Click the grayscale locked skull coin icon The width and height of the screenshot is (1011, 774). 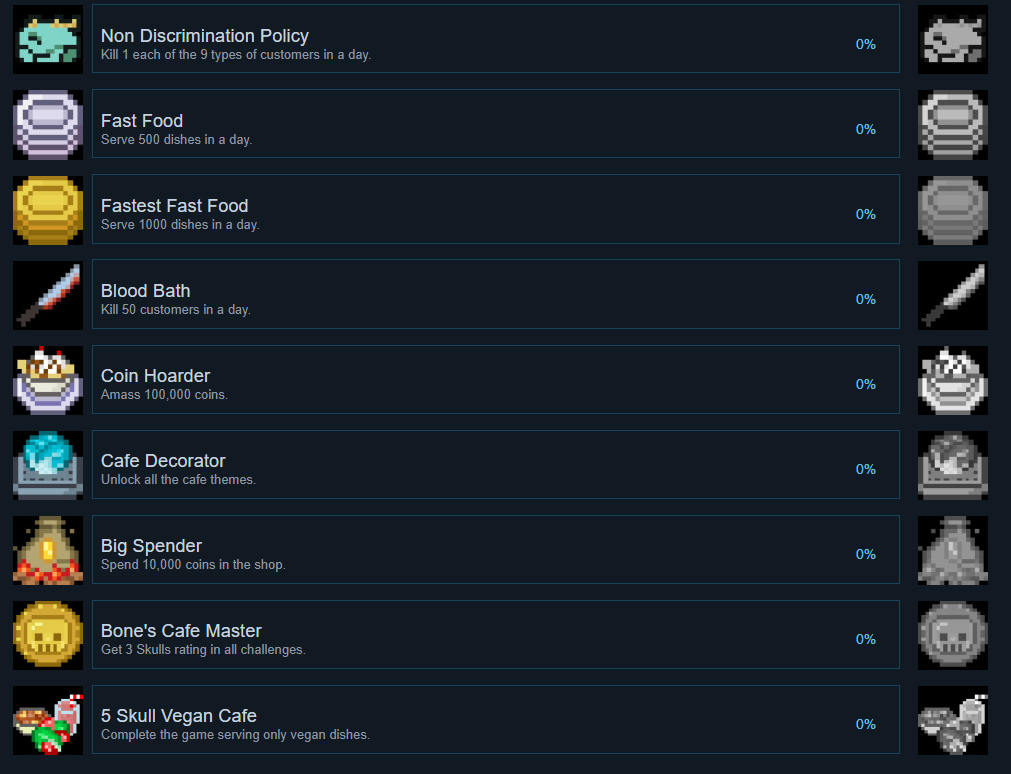point(952,635)
